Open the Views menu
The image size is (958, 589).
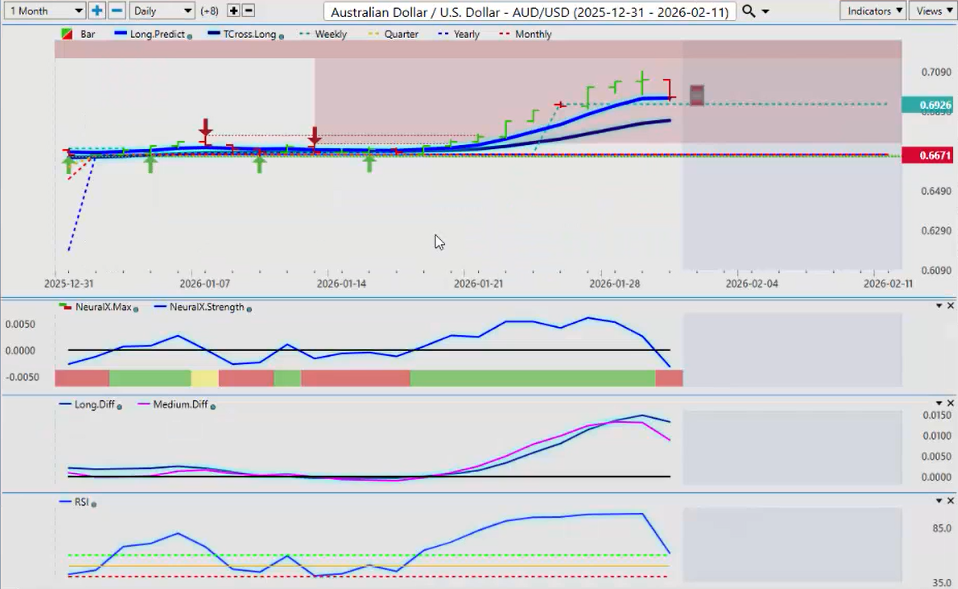pos(932,11)
